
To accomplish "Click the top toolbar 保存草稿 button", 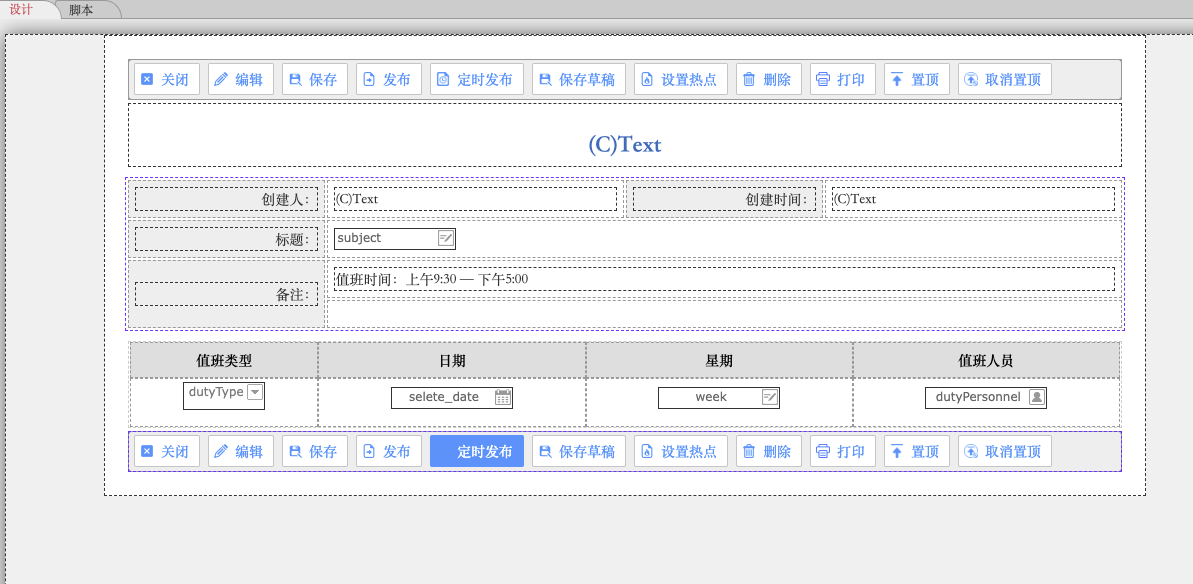I will tap(578, 79).
